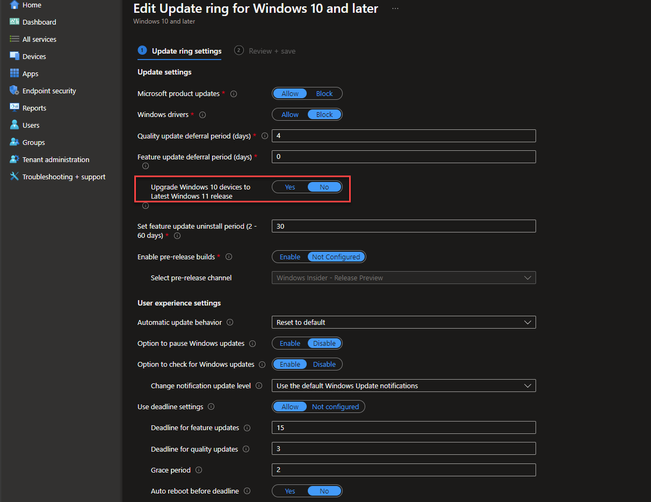Click info icon for Grace period

click(198, 470)
